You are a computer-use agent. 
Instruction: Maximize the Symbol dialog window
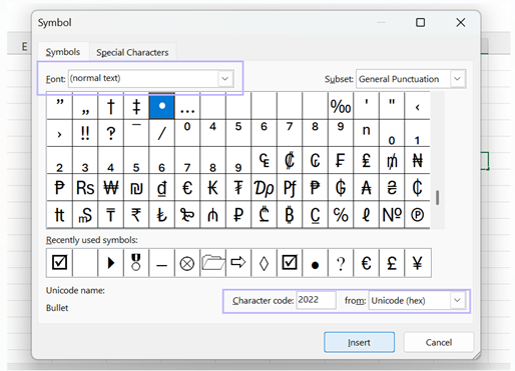(x=420, y=22)
